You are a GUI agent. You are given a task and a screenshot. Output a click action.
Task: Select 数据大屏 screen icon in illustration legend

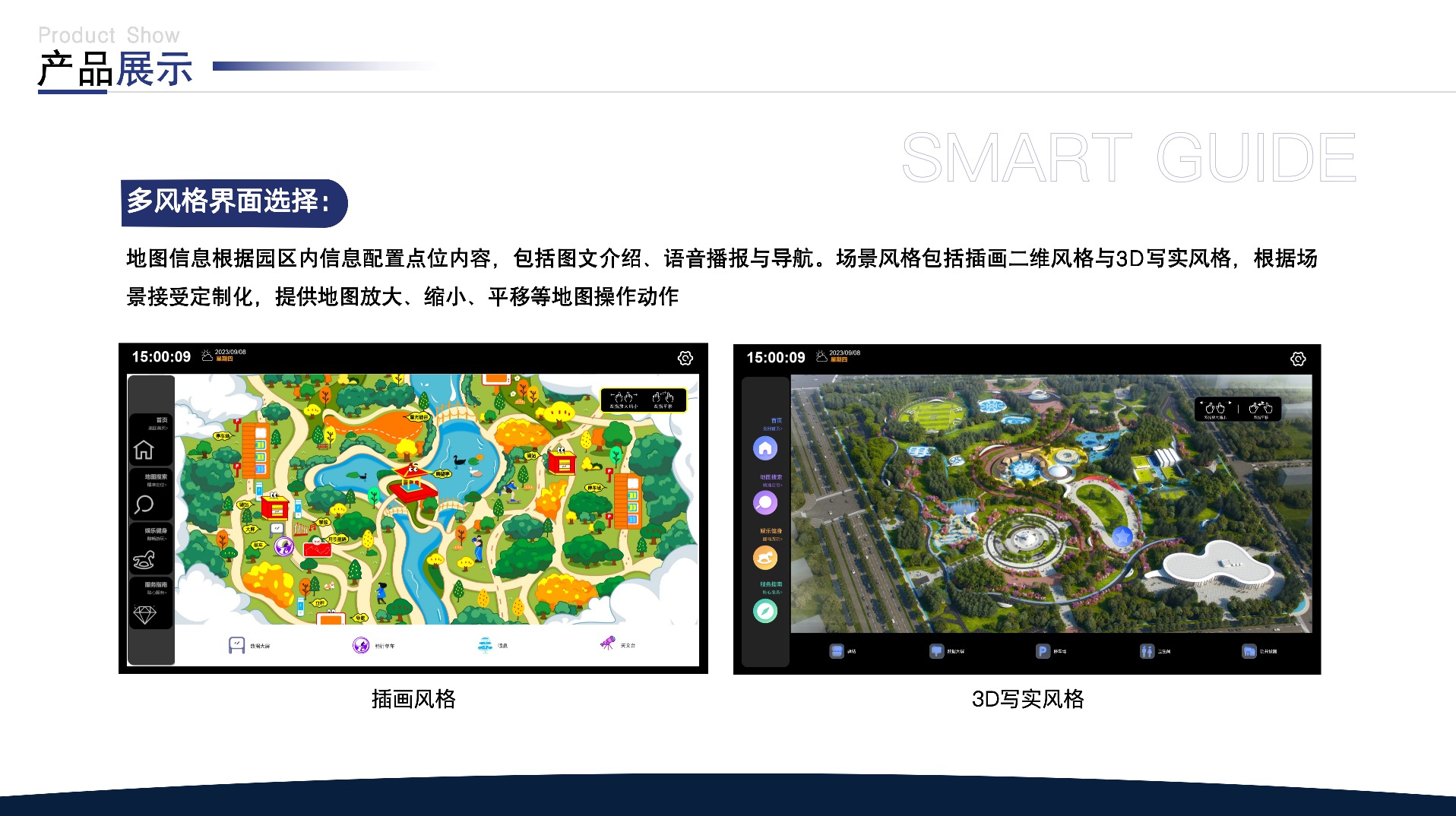coord(237,645)
